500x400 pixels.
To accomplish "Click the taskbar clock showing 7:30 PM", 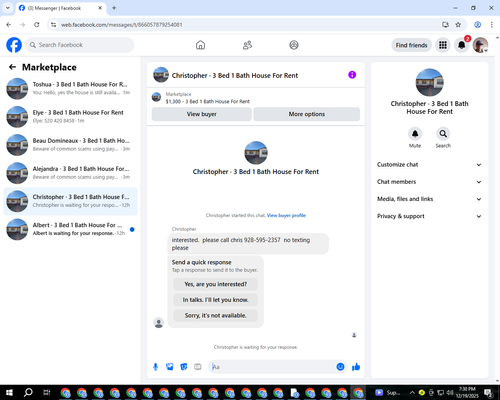I will coord(467,392).
